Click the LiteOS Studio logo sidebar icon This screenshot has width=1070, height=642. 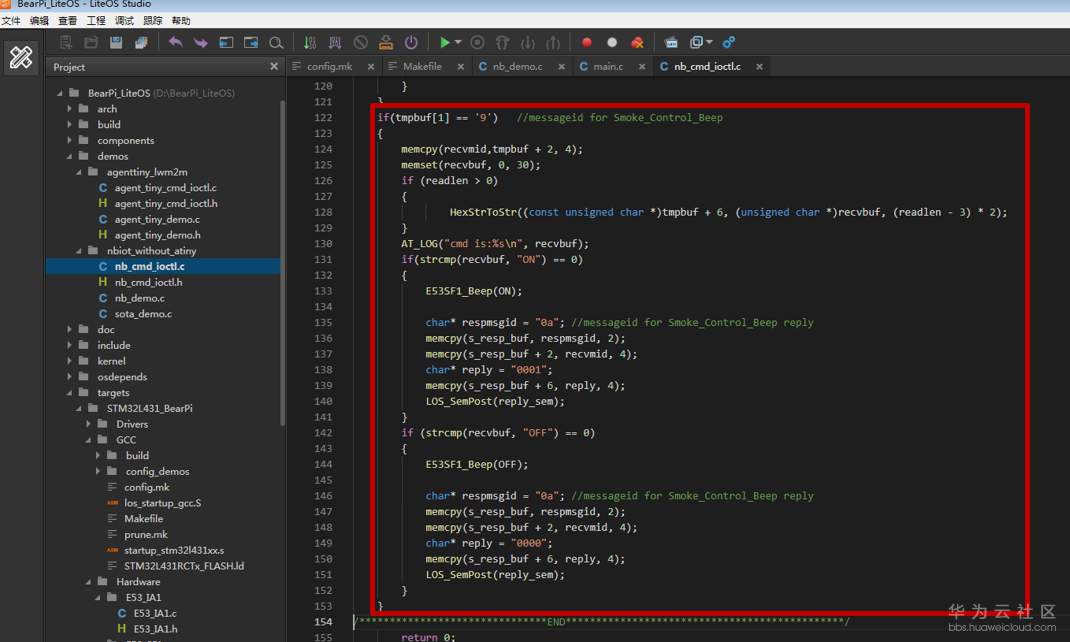[x=21, y=58]
